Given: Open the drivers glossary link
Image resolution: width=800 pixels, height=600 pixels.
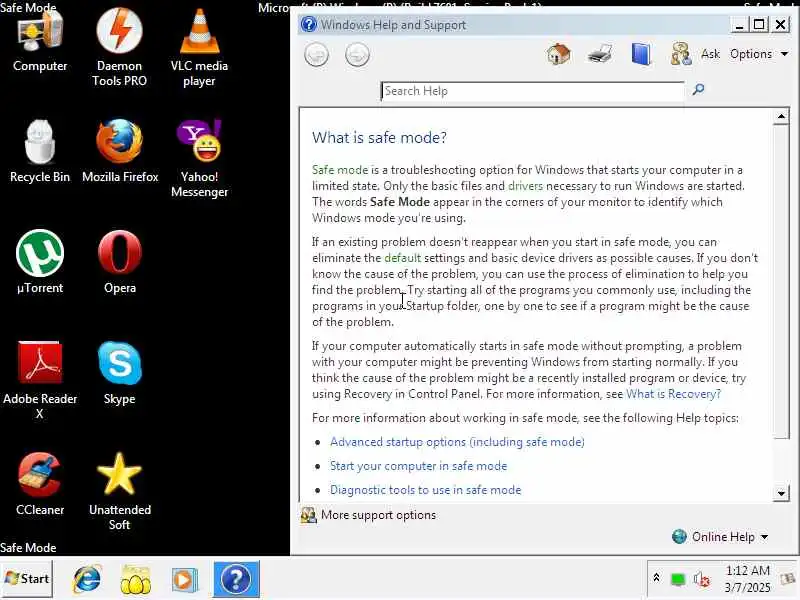Looking at the screenshot, I should (526, 186).
